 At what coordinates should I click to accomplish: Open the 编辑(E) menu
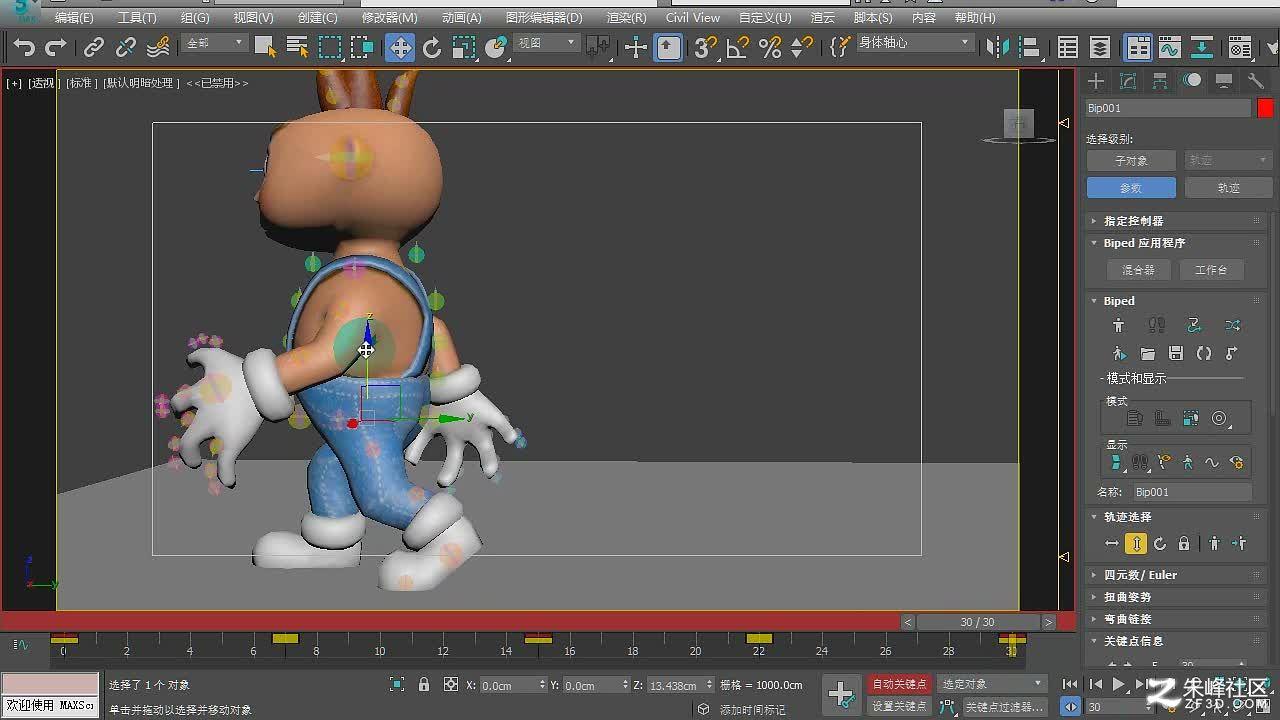click(74, 18)
